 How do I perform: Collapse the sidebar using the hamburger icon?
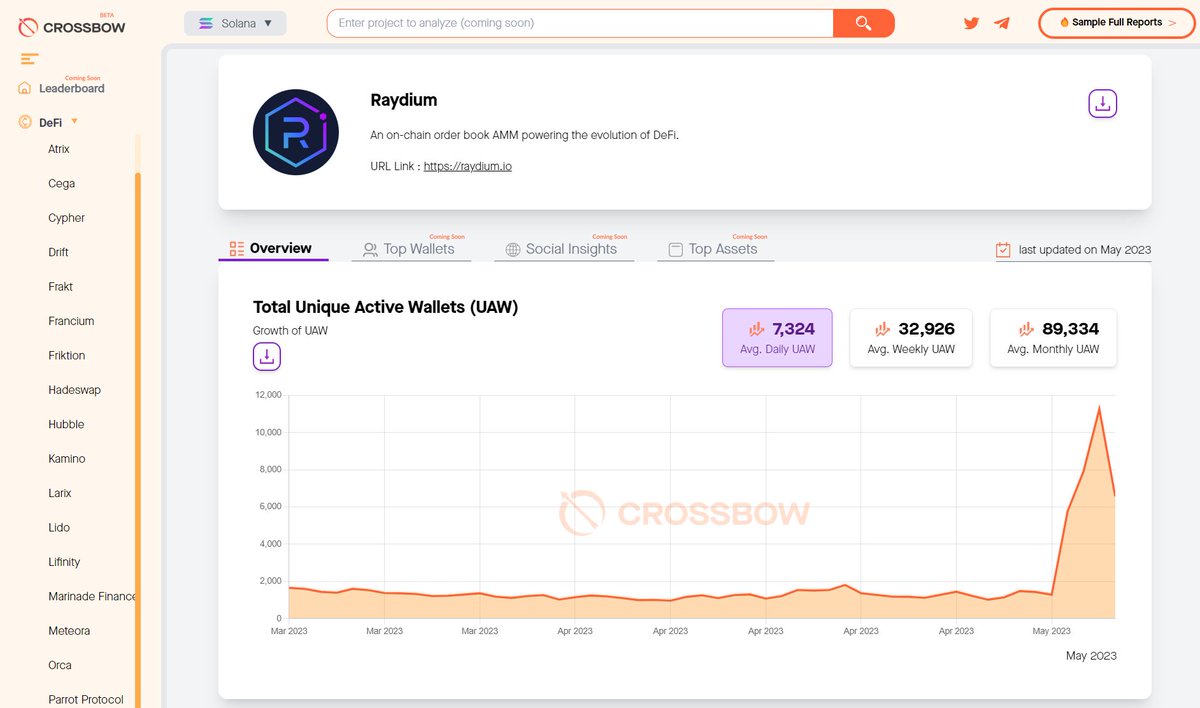28,58
